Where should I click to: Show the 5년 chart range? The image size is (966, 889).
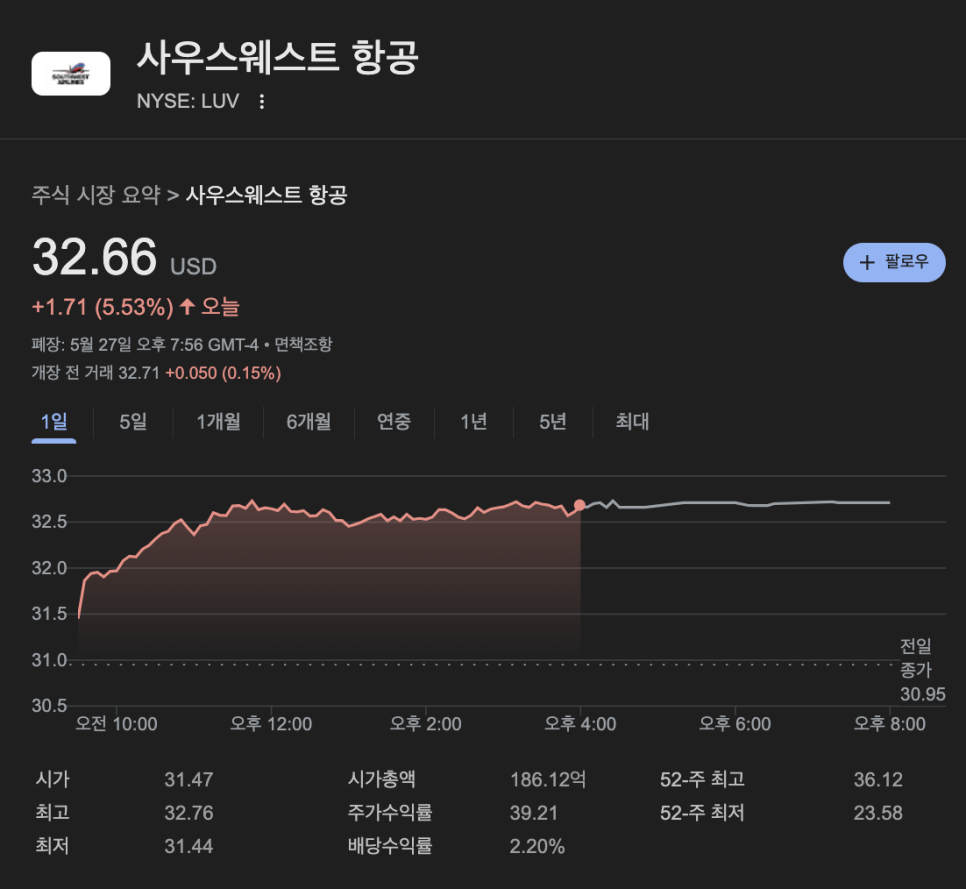pos(553,422)
